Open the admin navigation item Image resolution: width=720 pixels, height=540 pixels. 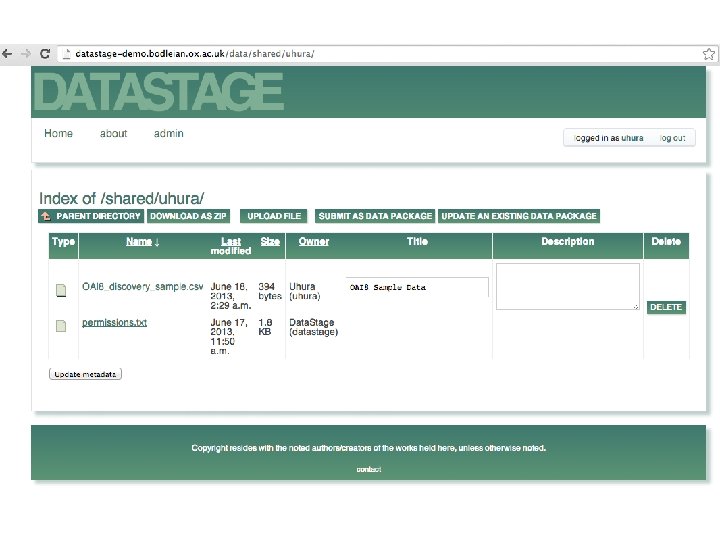(169, 133)
